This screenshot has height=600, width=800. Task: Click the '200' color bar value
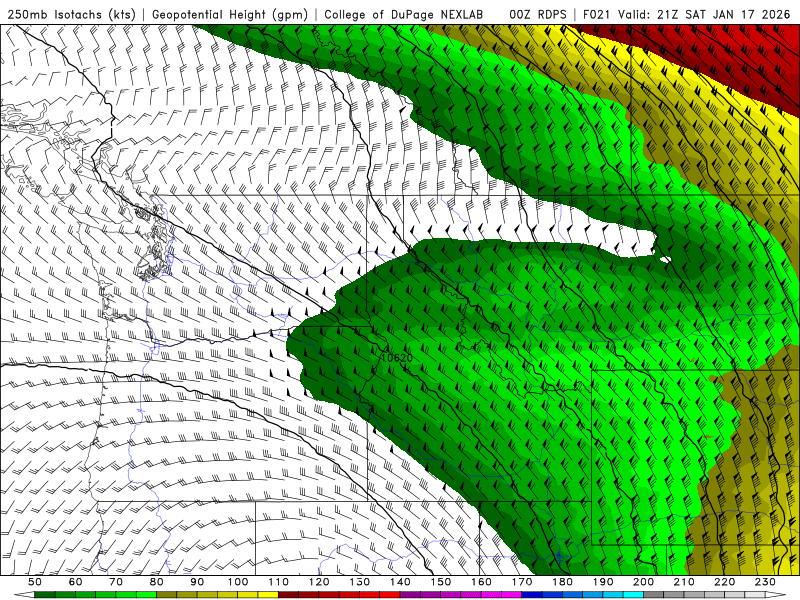coord(643,582)
